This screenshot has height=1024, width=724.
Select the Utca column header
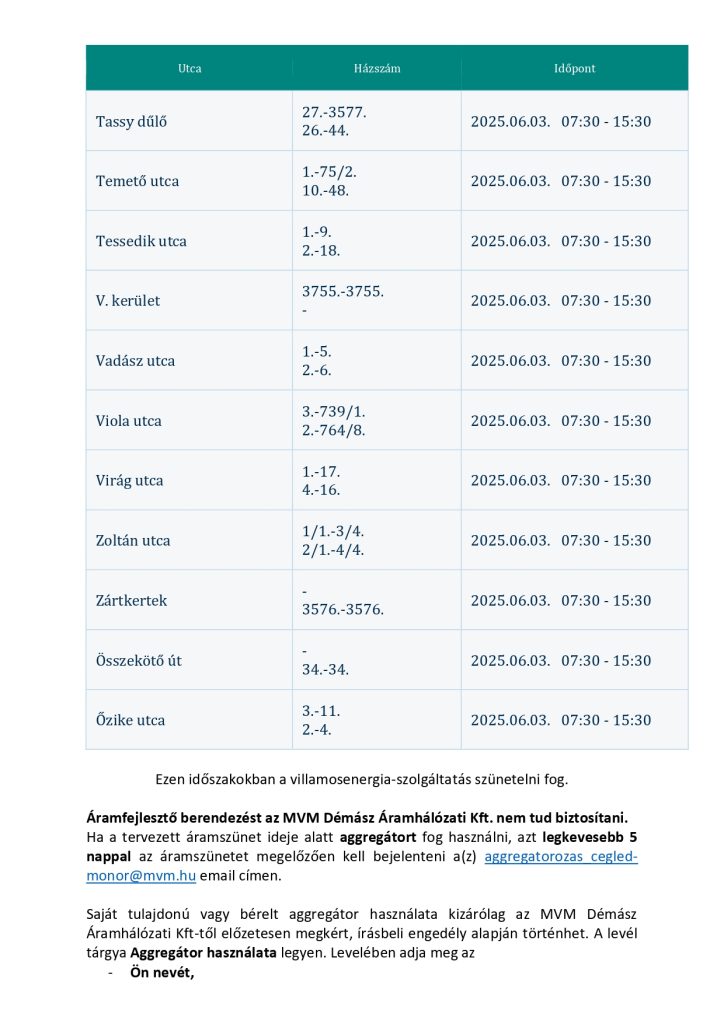pyautogui.click(x=189, y=68)
